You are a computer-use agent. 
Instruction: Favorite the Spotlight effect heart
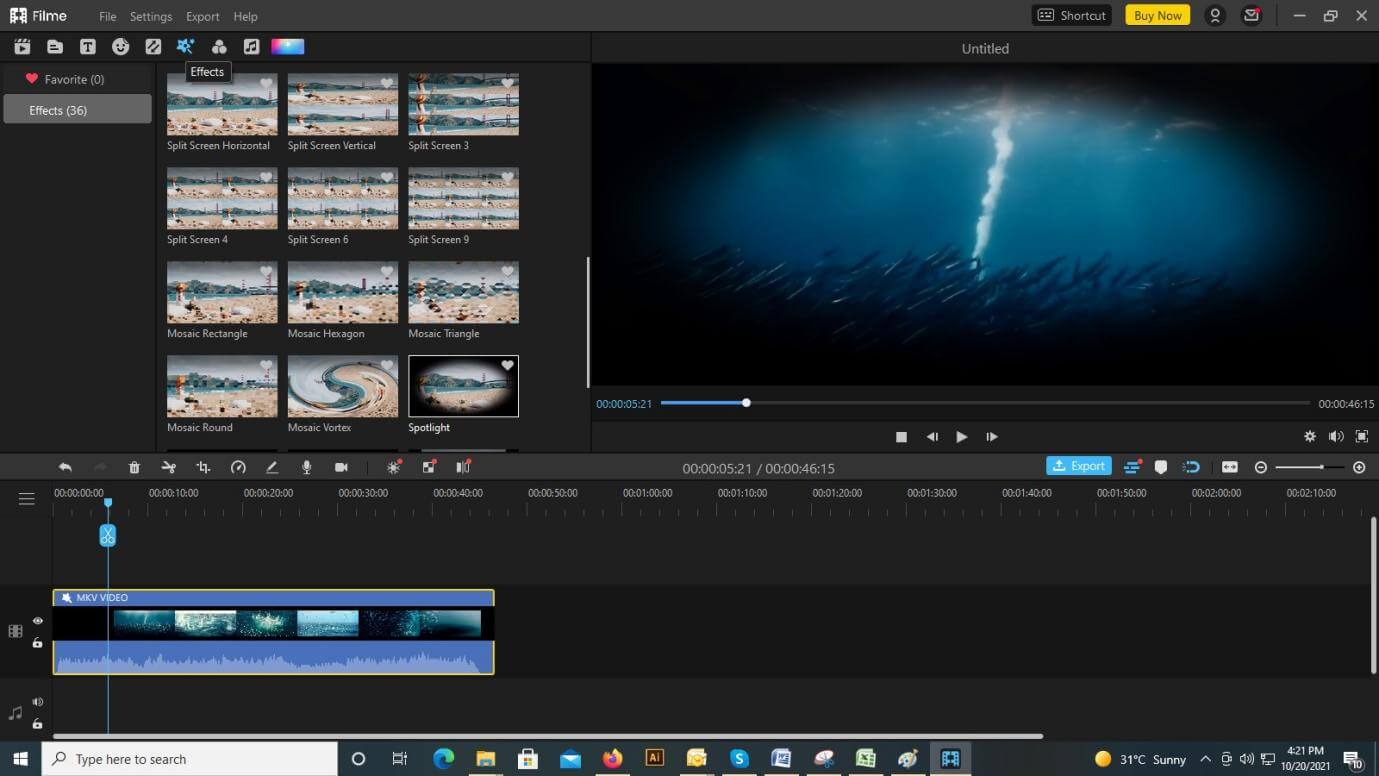pyautogui.click(x=508, y=366)
